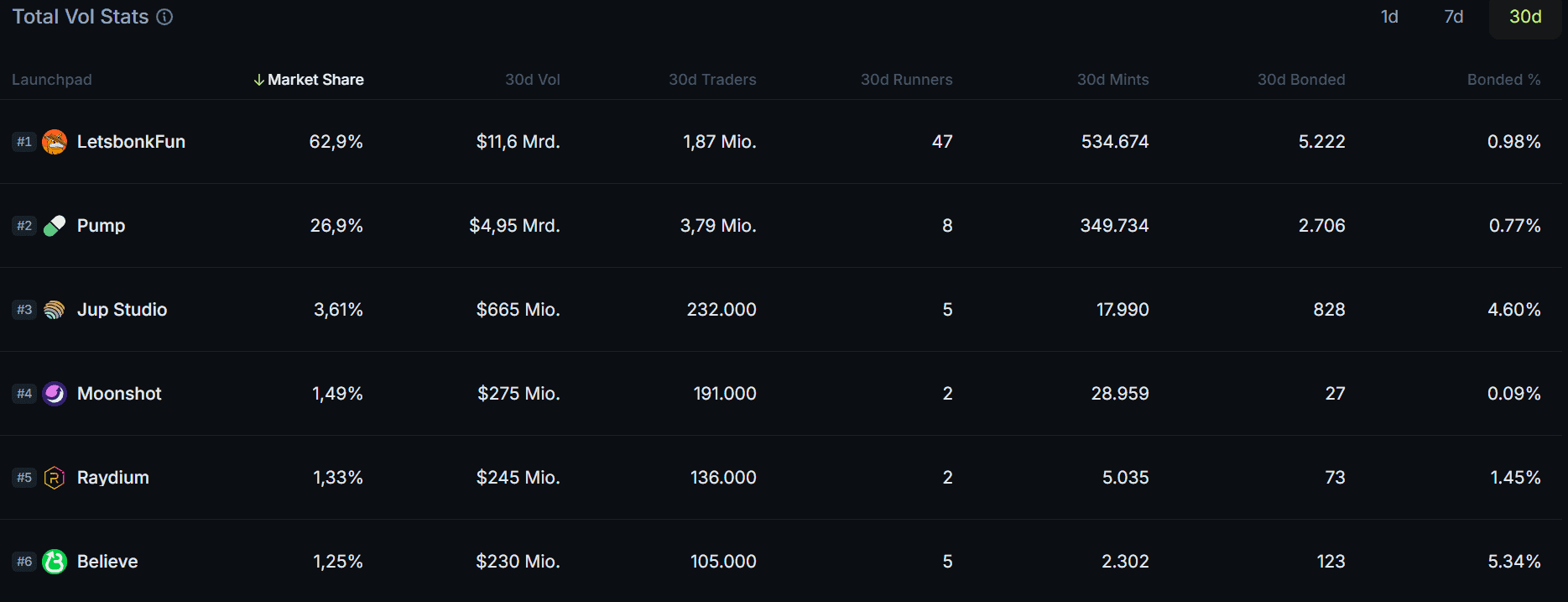Click the Moonshot purple moon icon

click(x=55, y=394)
